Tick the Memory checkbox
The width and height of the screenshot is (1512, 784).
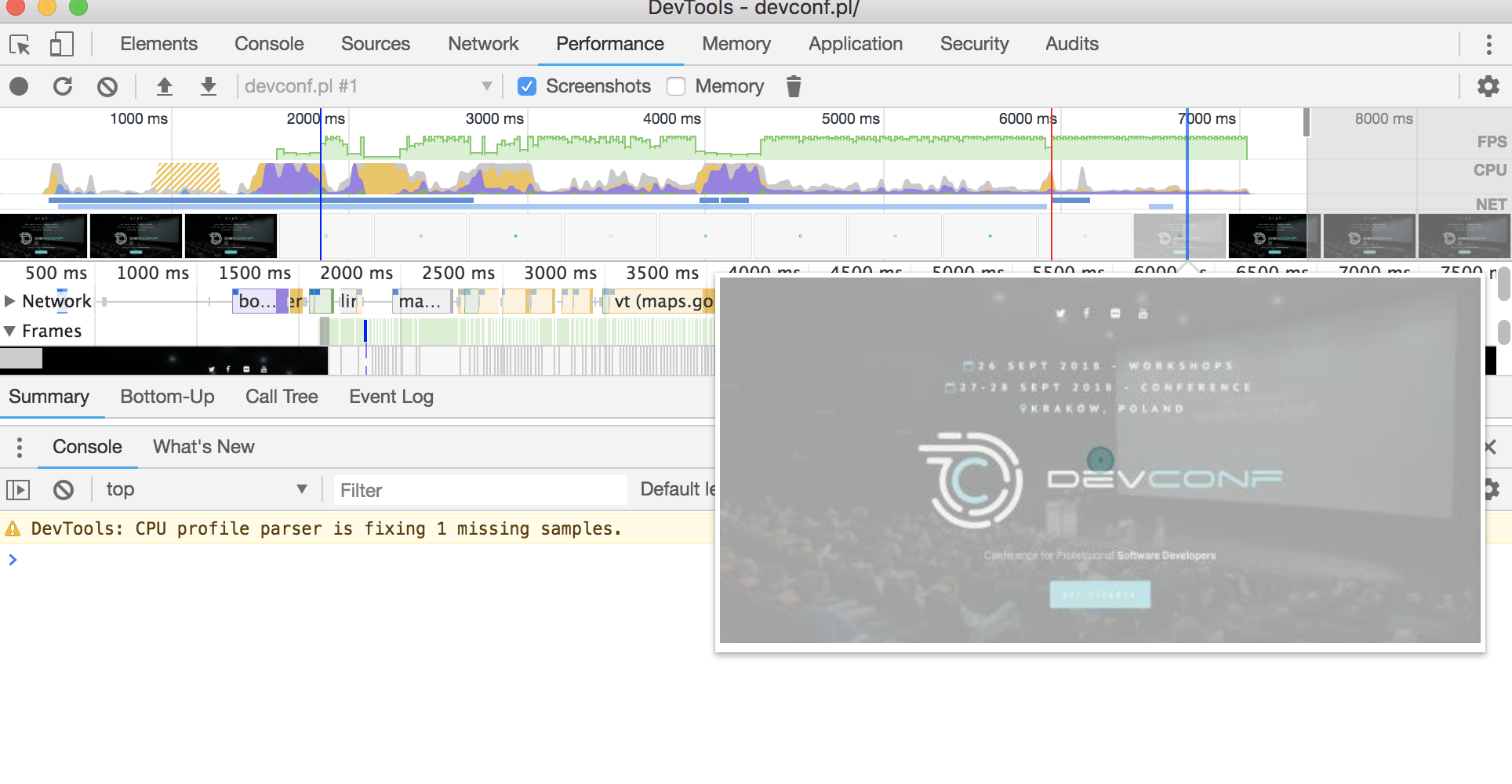coord(676,86)
